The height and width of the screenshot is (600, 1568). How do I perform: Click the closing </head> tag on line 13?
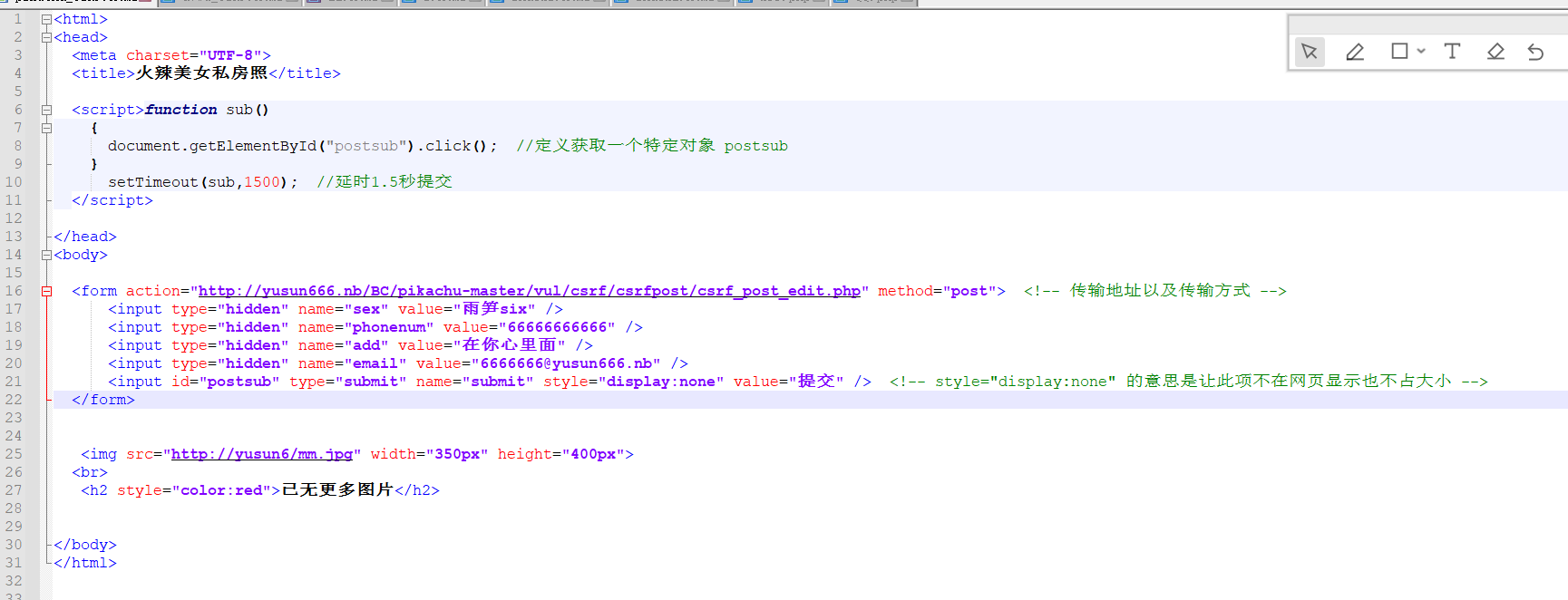85,237
